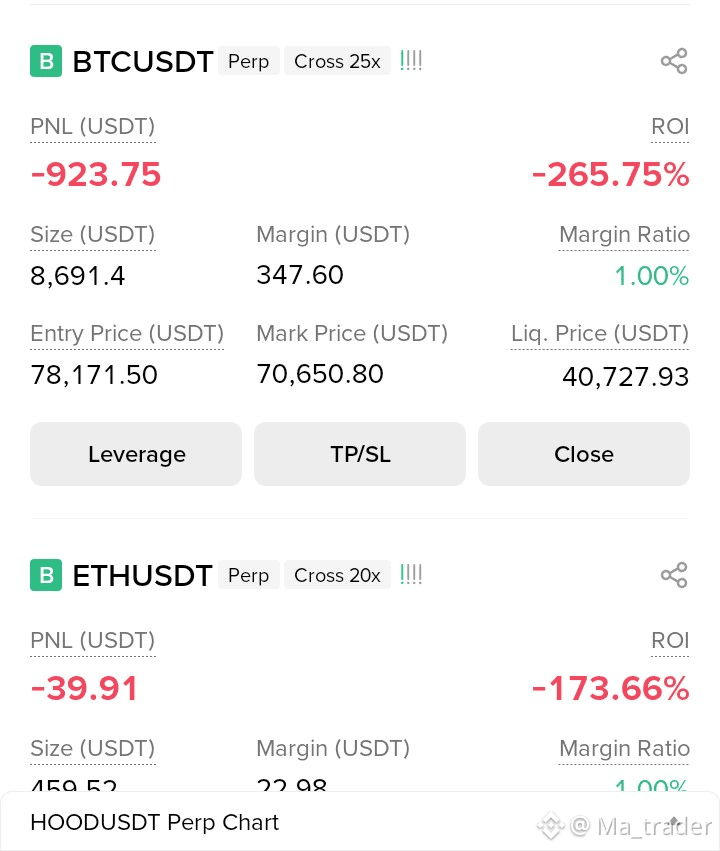Show info for BTCUSDT PNL (USDT) label
The height and width of the screenshot is (851, 720).
(x=93, y=127)
